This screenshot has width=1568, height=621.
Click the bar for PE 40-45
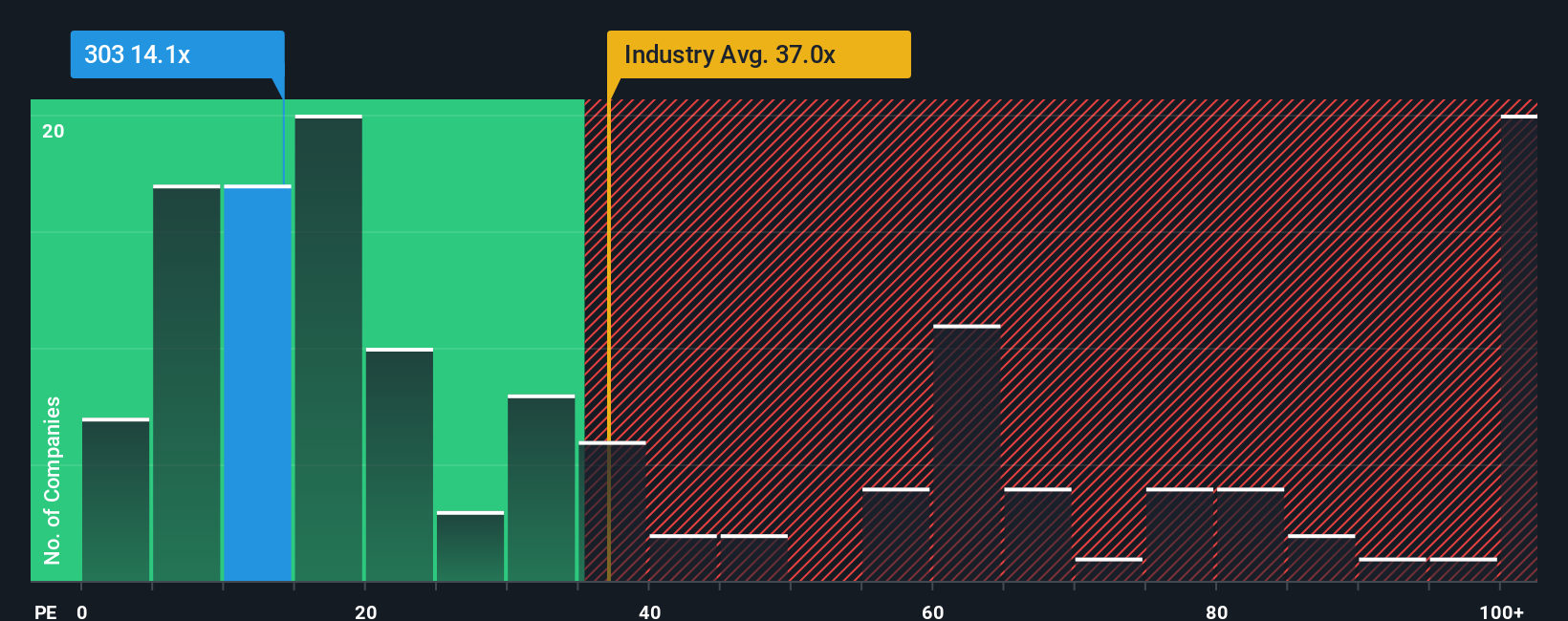pyautogui.click(x=683, y=558)
